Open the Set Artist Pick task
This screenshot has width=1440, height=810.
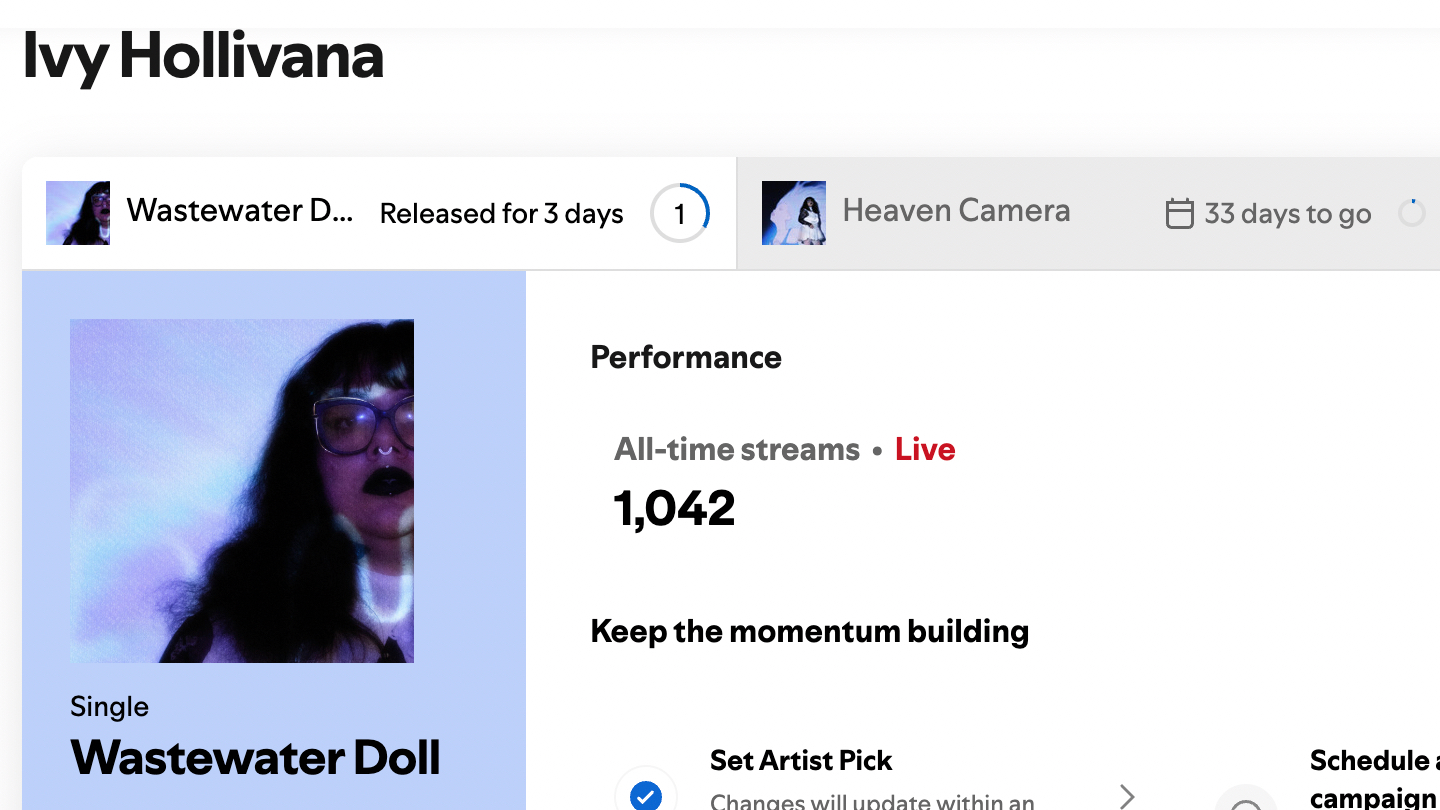tap(801, 761)
